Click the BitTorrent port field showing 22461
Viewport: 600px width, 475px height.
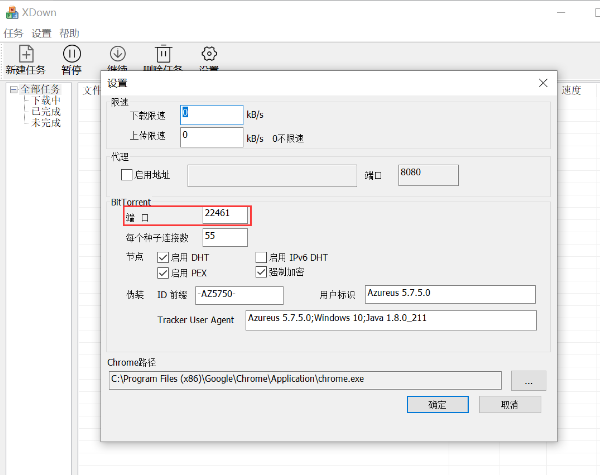pyautogui.click(x=224, y=214)
